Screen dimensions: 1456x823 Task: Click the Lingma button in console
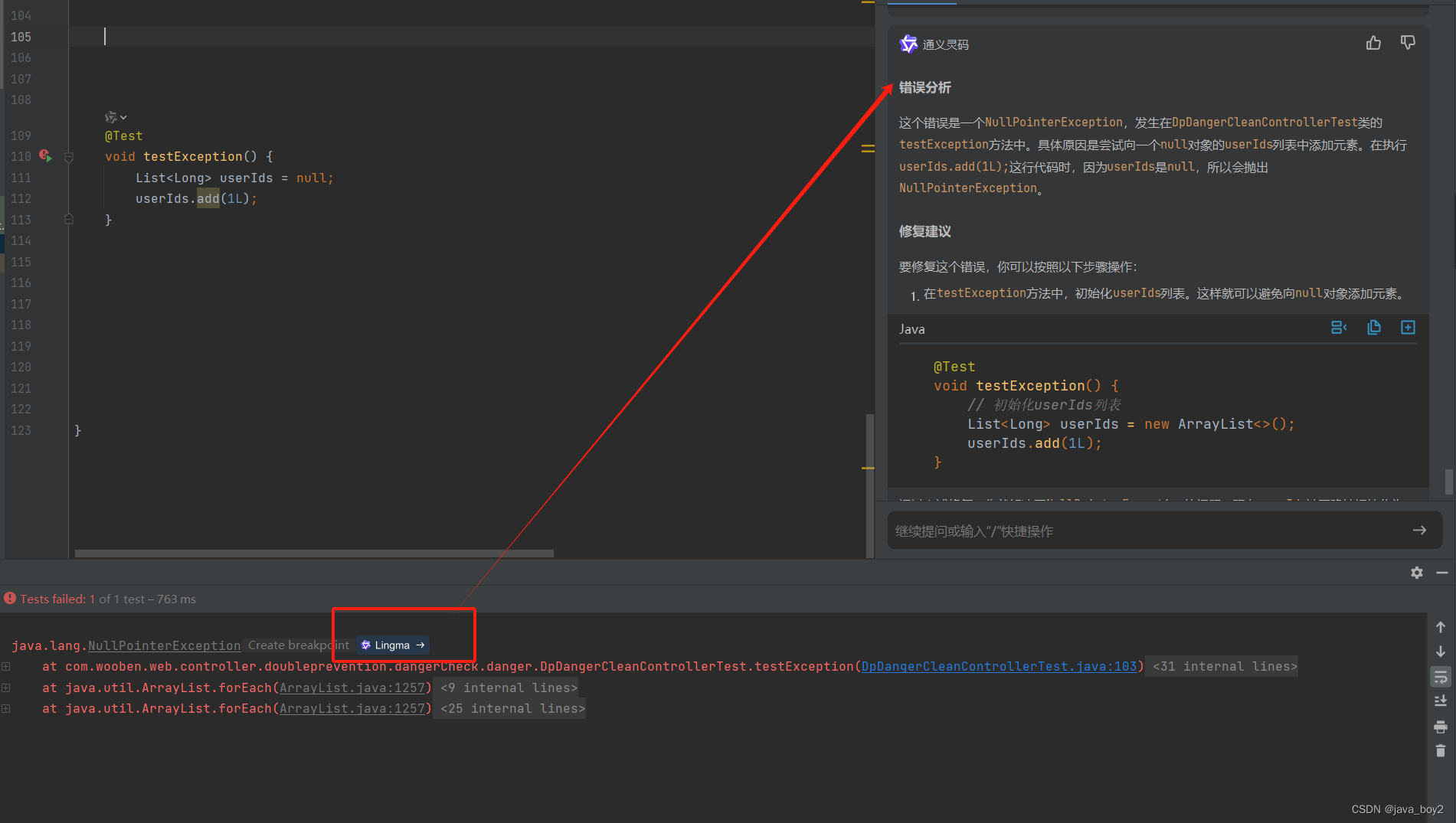(393, 645)
